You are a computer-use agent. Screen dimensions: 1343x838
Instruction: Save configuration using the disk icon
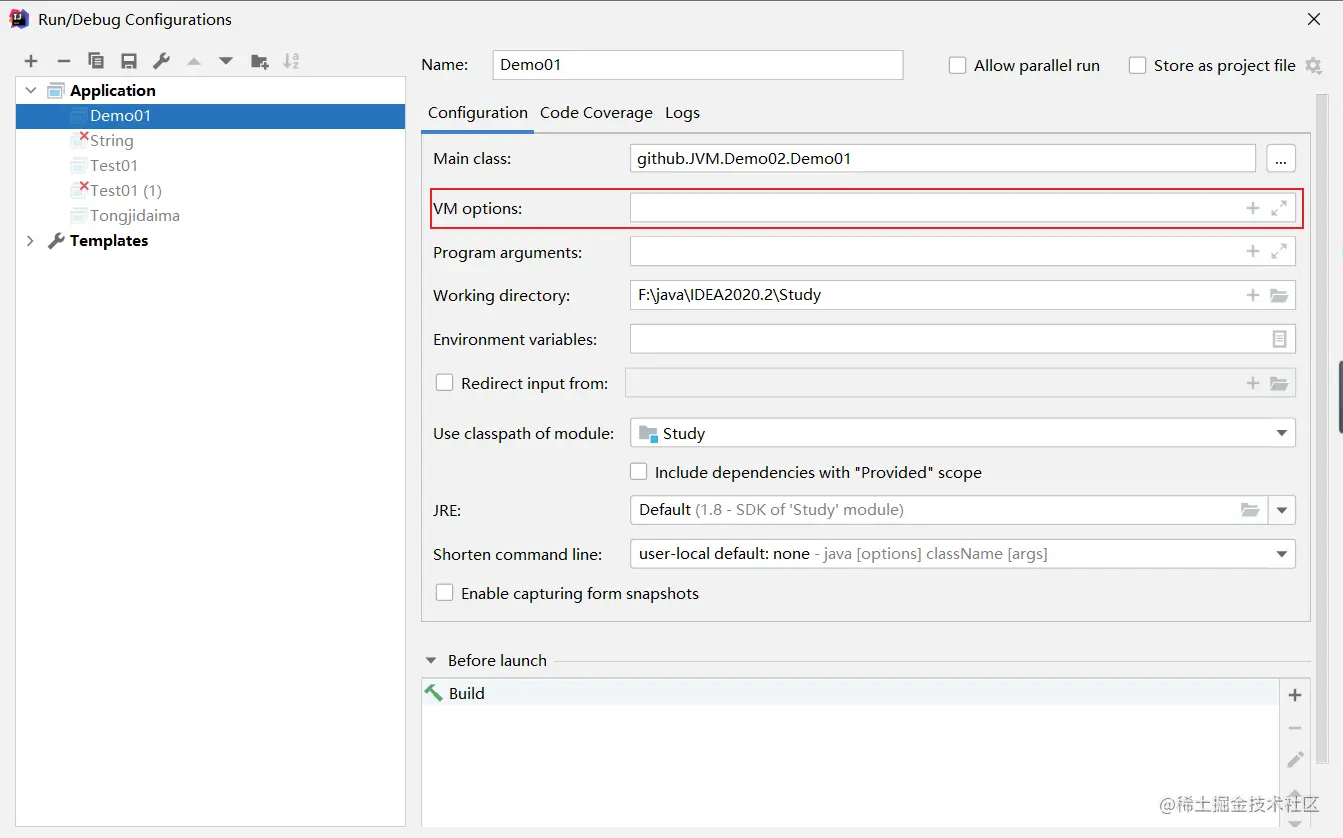pyautogui.click(x=129, y=62)
